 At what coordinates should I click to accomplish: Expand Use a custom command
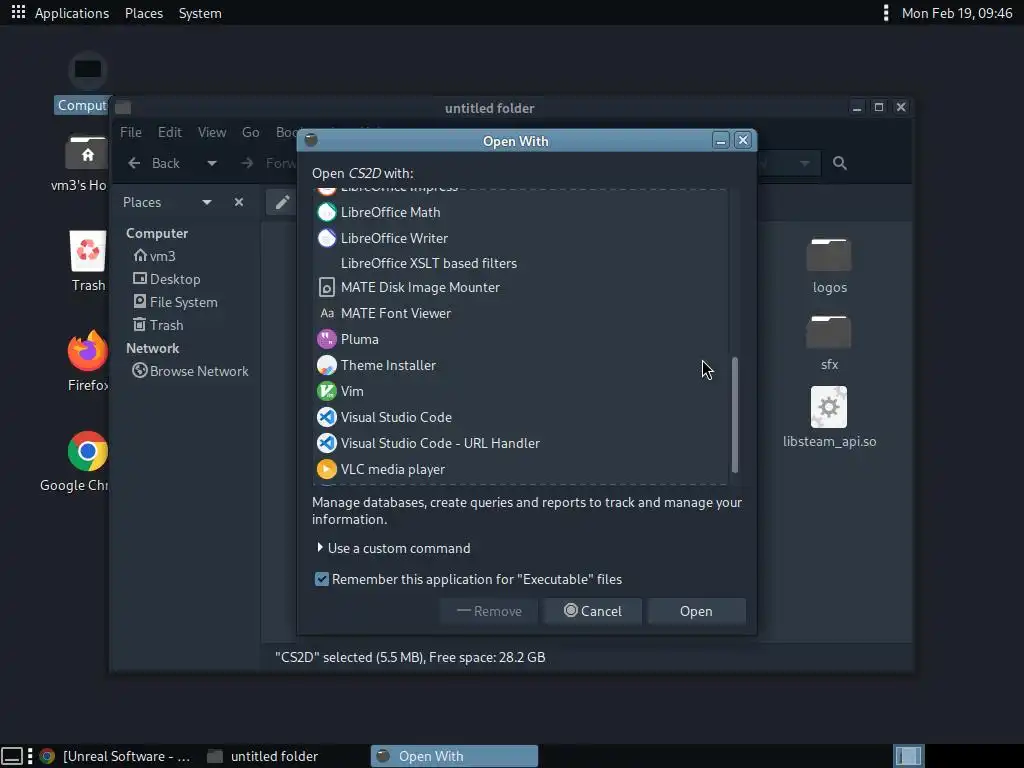[393, 549]
